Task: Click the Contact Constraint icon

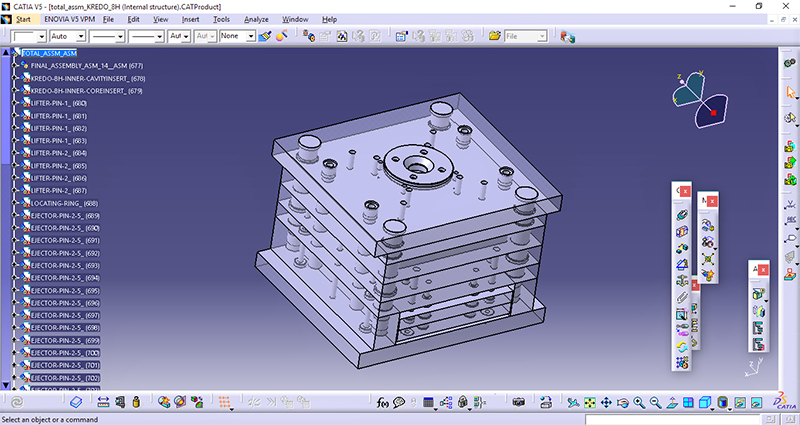Action: 682,232
